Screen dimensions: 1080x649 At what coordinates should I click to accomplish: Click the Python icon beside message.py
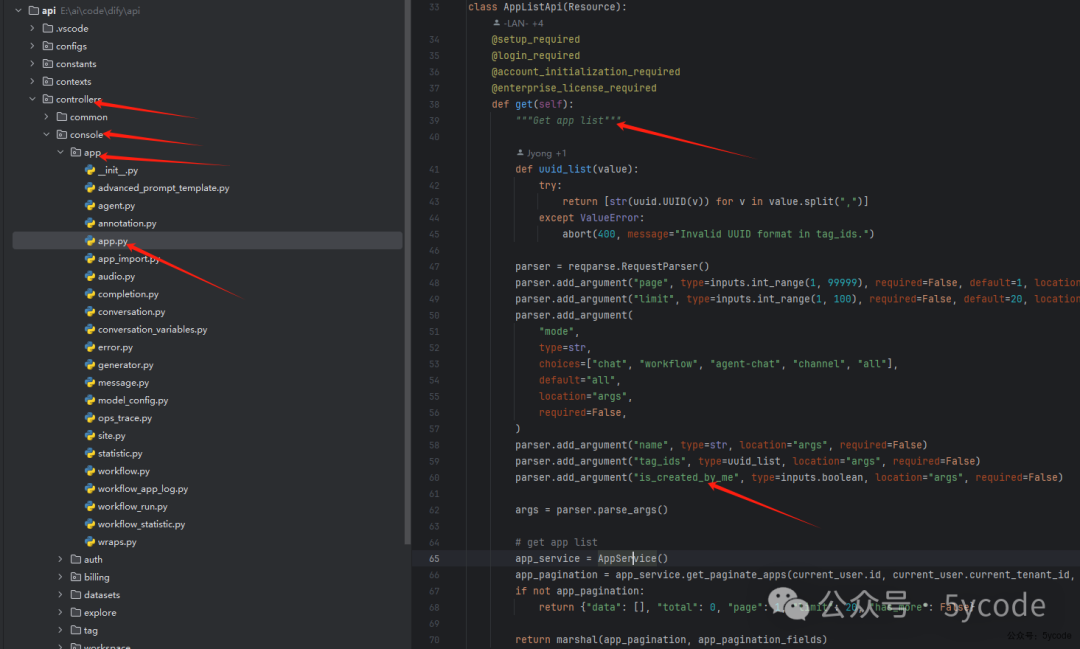tap(90, 383)
